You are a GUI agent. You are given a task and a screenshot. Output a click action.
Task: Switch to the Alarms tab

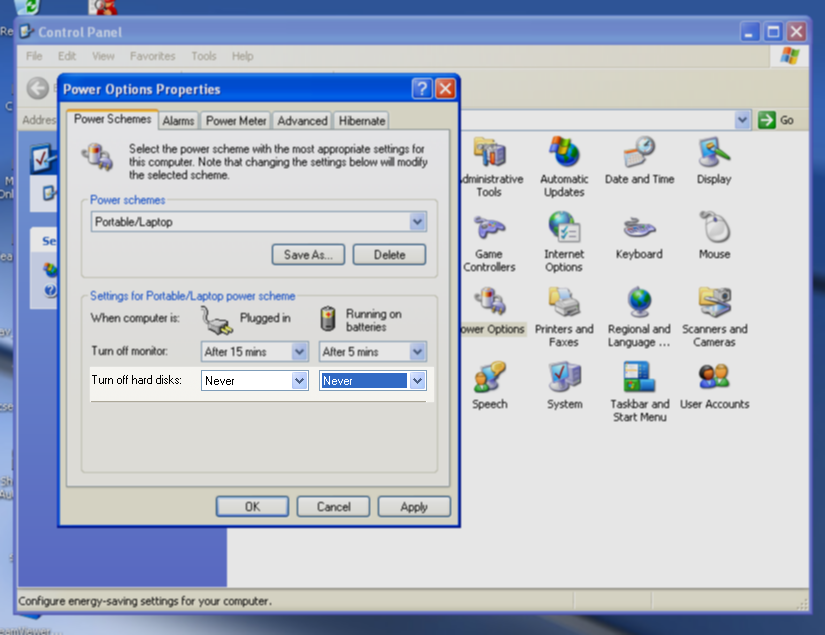178,121
